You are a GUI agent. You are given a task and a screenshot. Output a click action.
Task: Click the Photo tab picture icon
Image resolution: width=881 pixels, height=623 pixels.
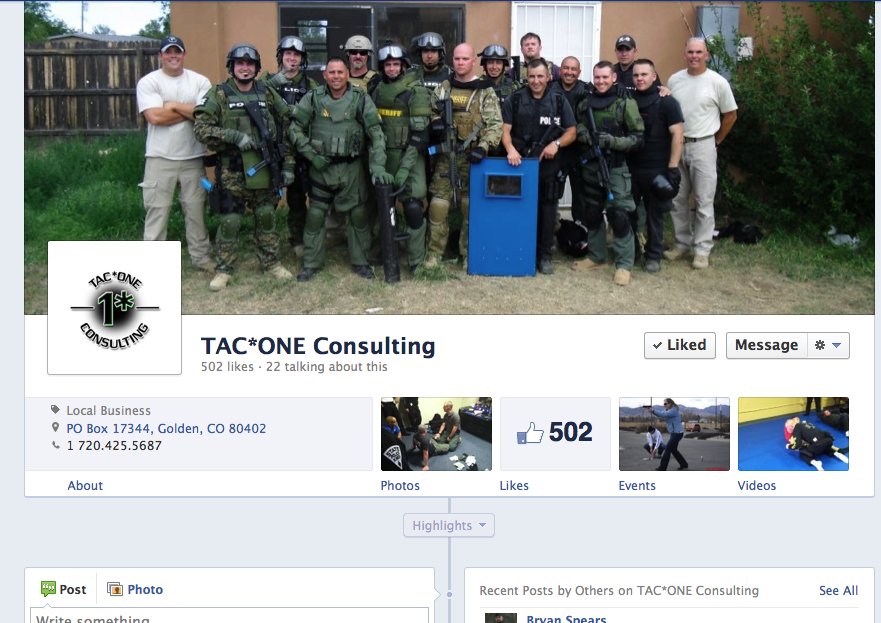[115, 589]
